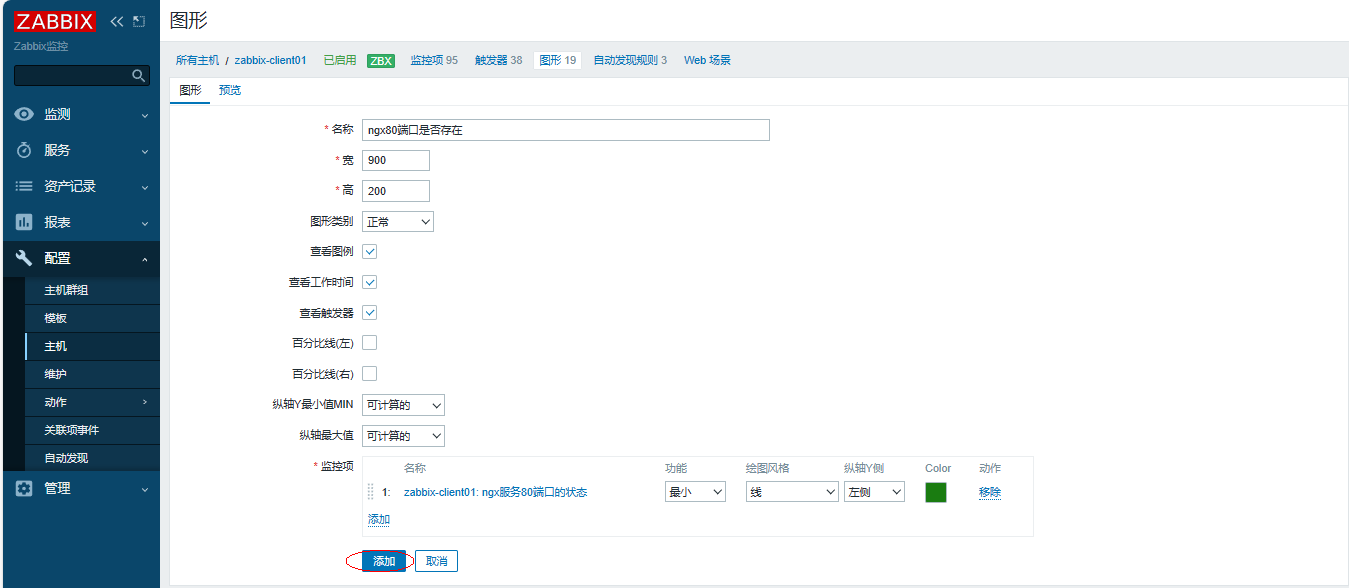Click the blue 添加 button
Screen dimensions: 1349x588
[384, 561]
